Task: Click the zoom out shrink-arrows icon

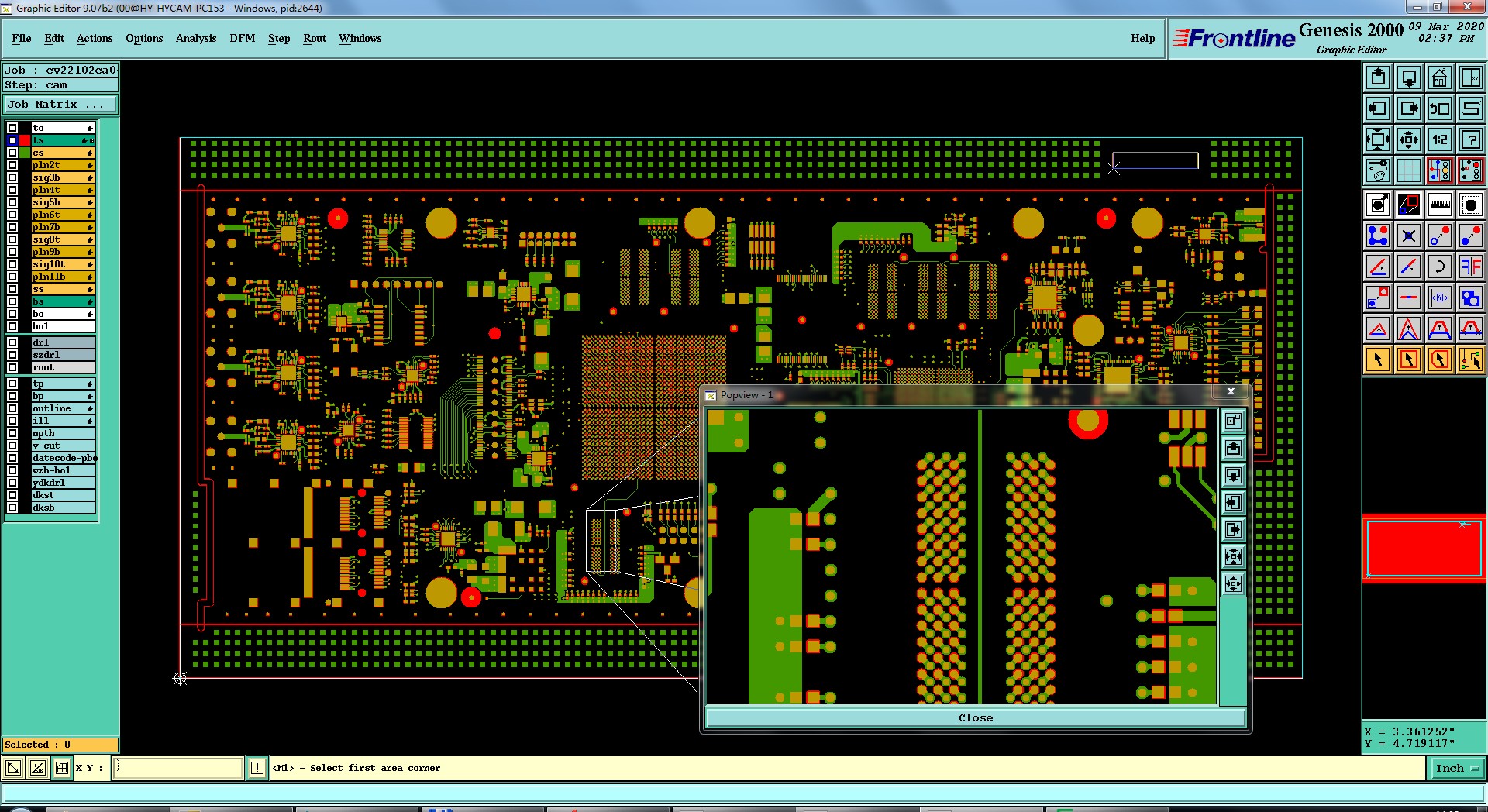Action: tap(1409, 139)
